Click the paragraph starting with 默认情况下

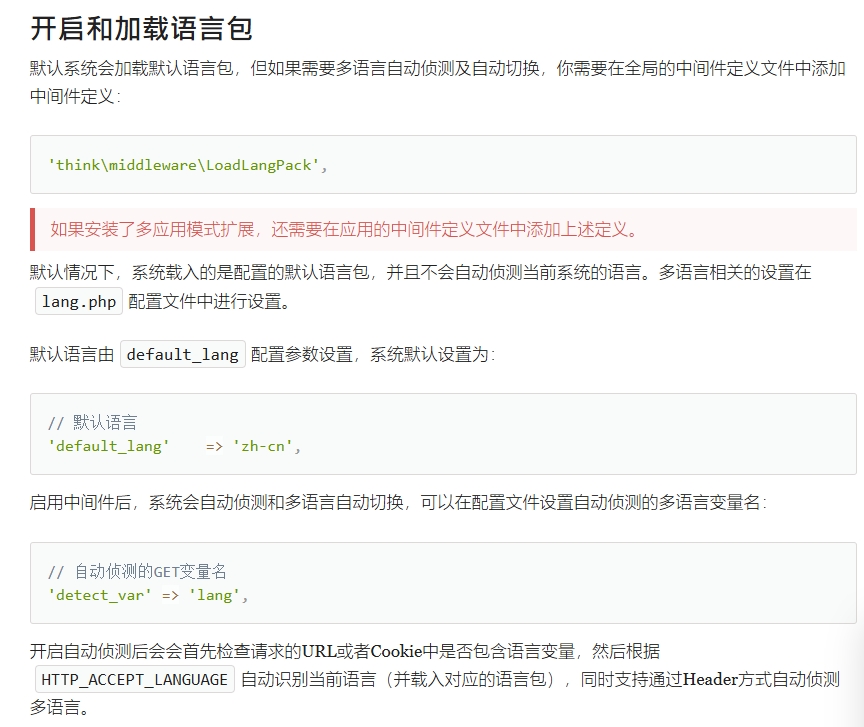tap(420, 272)
